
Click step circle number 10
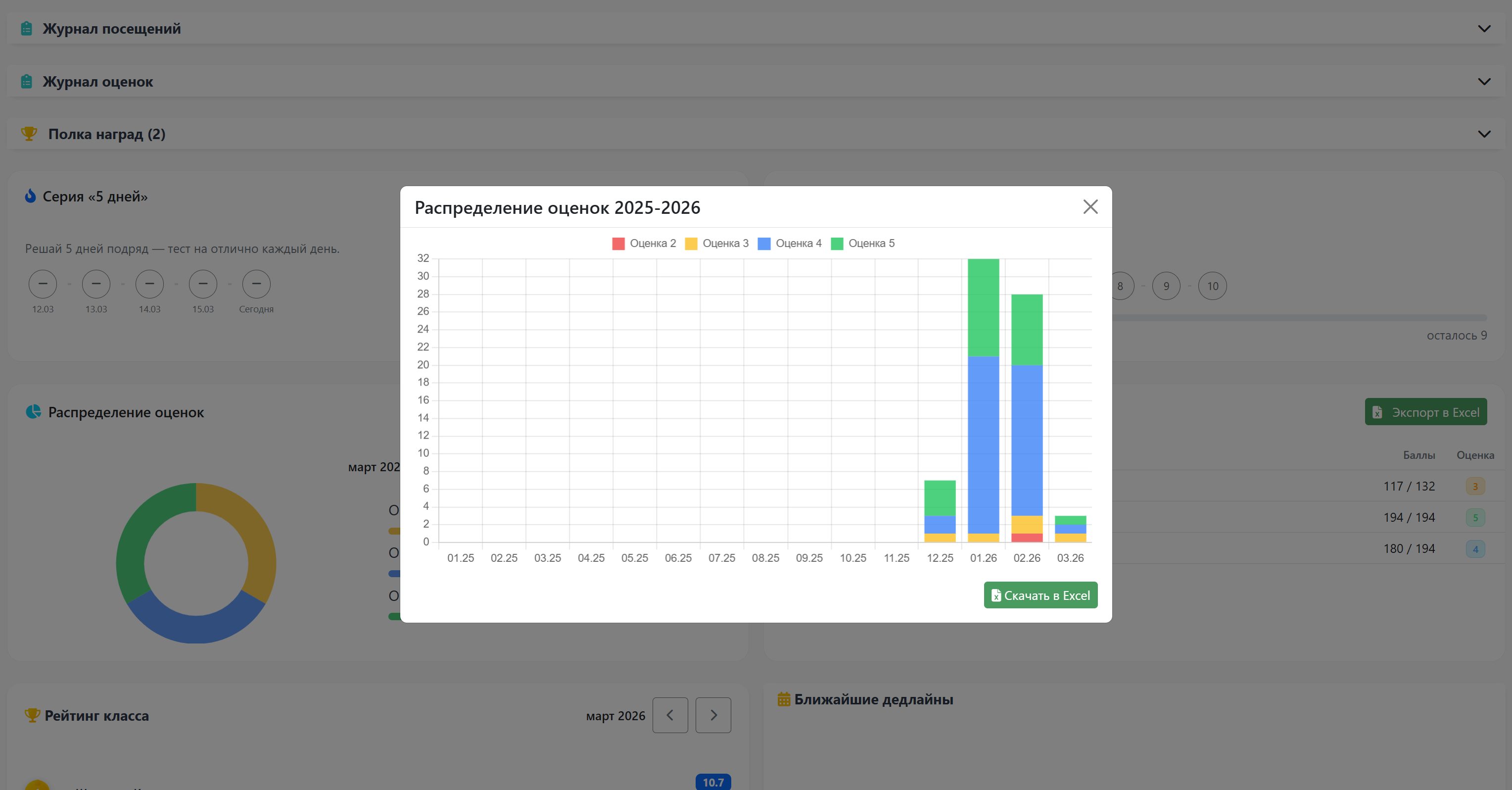pos(1213,286)
